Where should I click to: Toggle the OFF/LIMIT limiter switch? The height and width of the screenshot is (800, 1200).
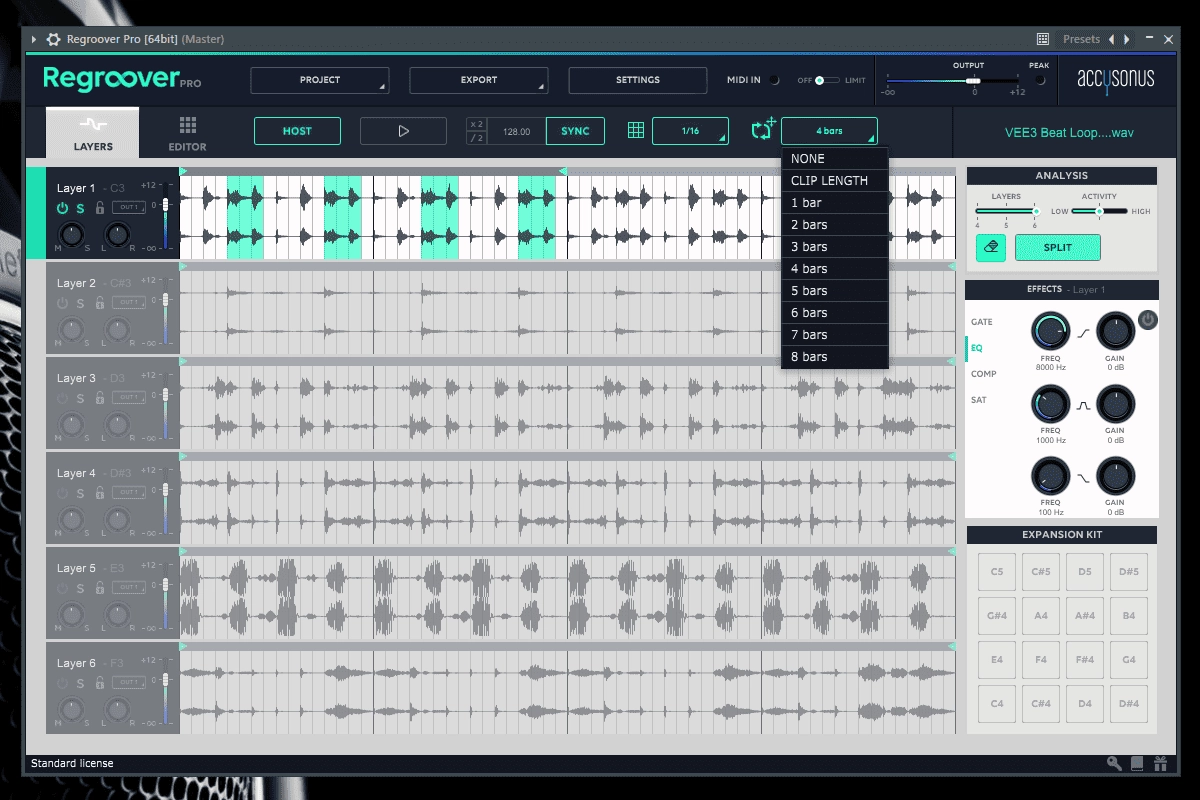(827, 80)
